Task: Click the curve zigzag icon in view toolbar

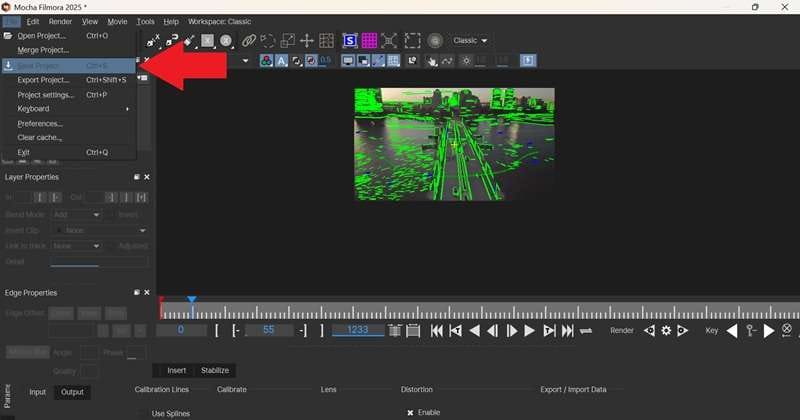Action: [x=447, y=61]
